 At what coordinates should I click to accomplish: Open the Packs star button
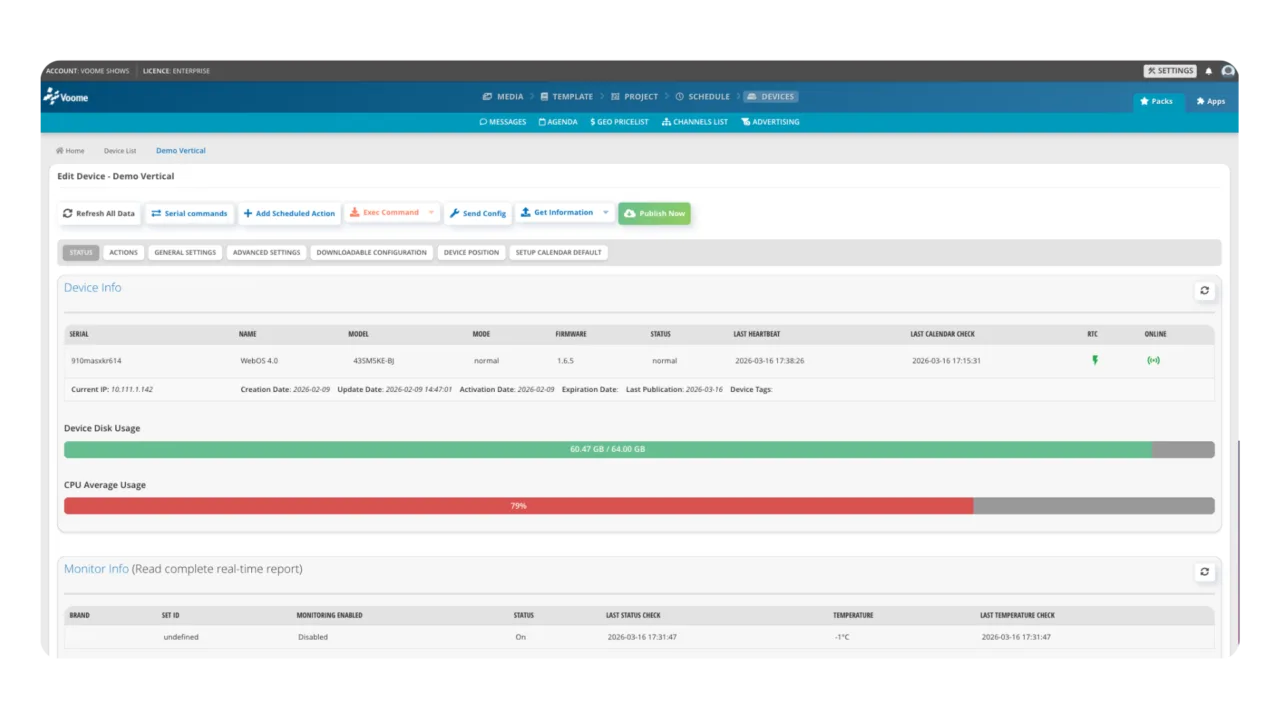[1156, 101]
